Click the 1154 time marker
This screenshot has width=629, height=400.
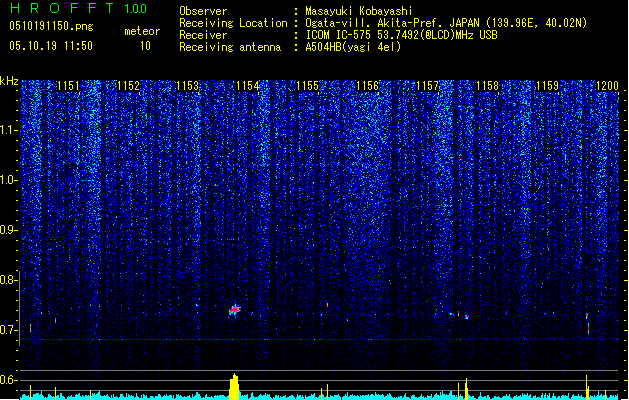point(248,86)
